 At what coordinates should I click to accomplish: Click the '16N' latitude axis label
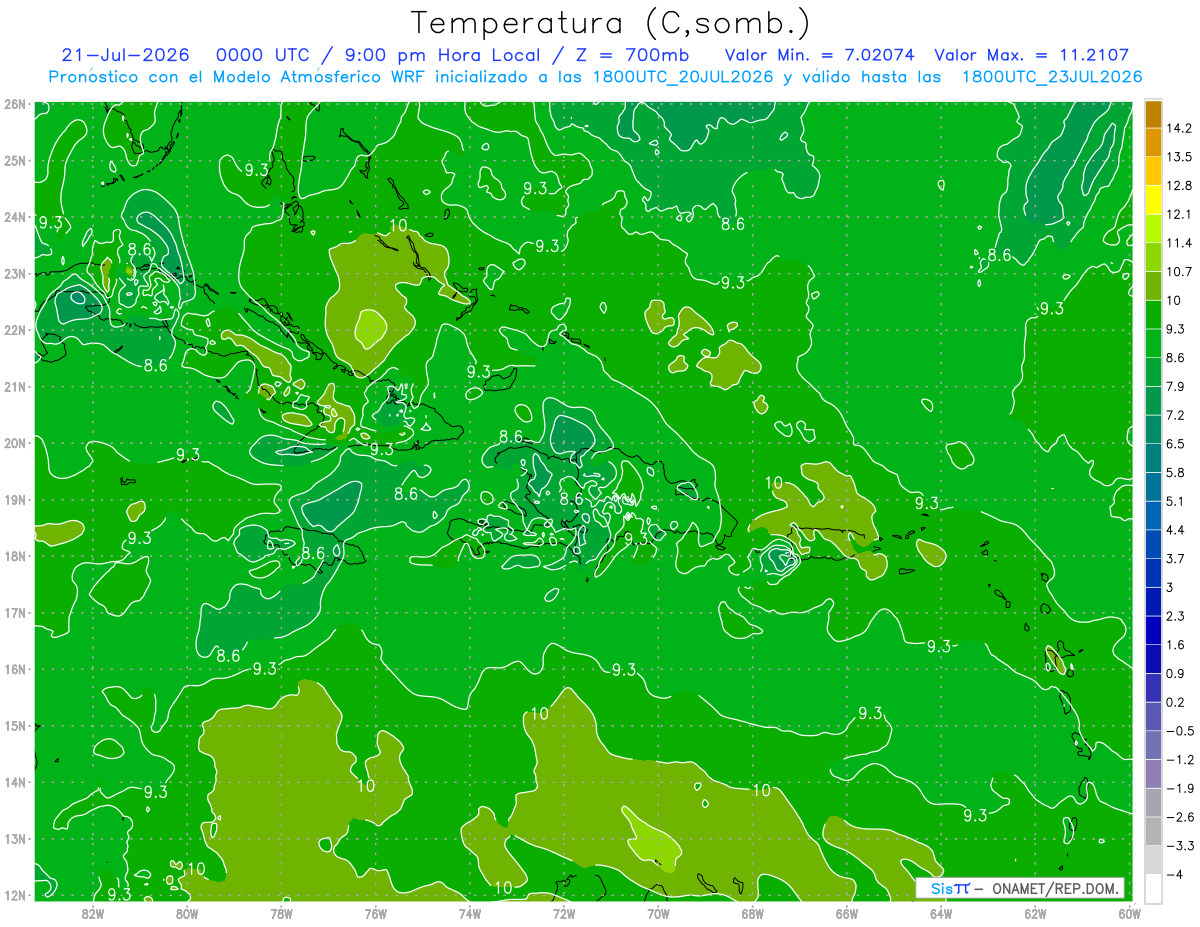[x=15, y=669]
